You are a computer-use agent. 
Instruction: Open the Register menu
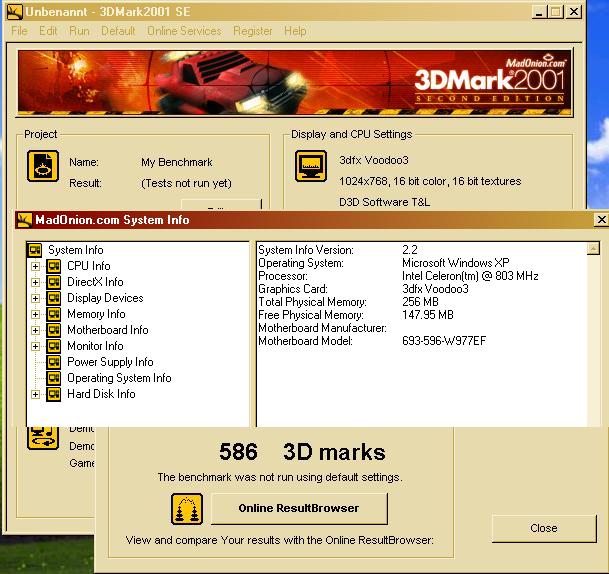[x=253, y=31]
